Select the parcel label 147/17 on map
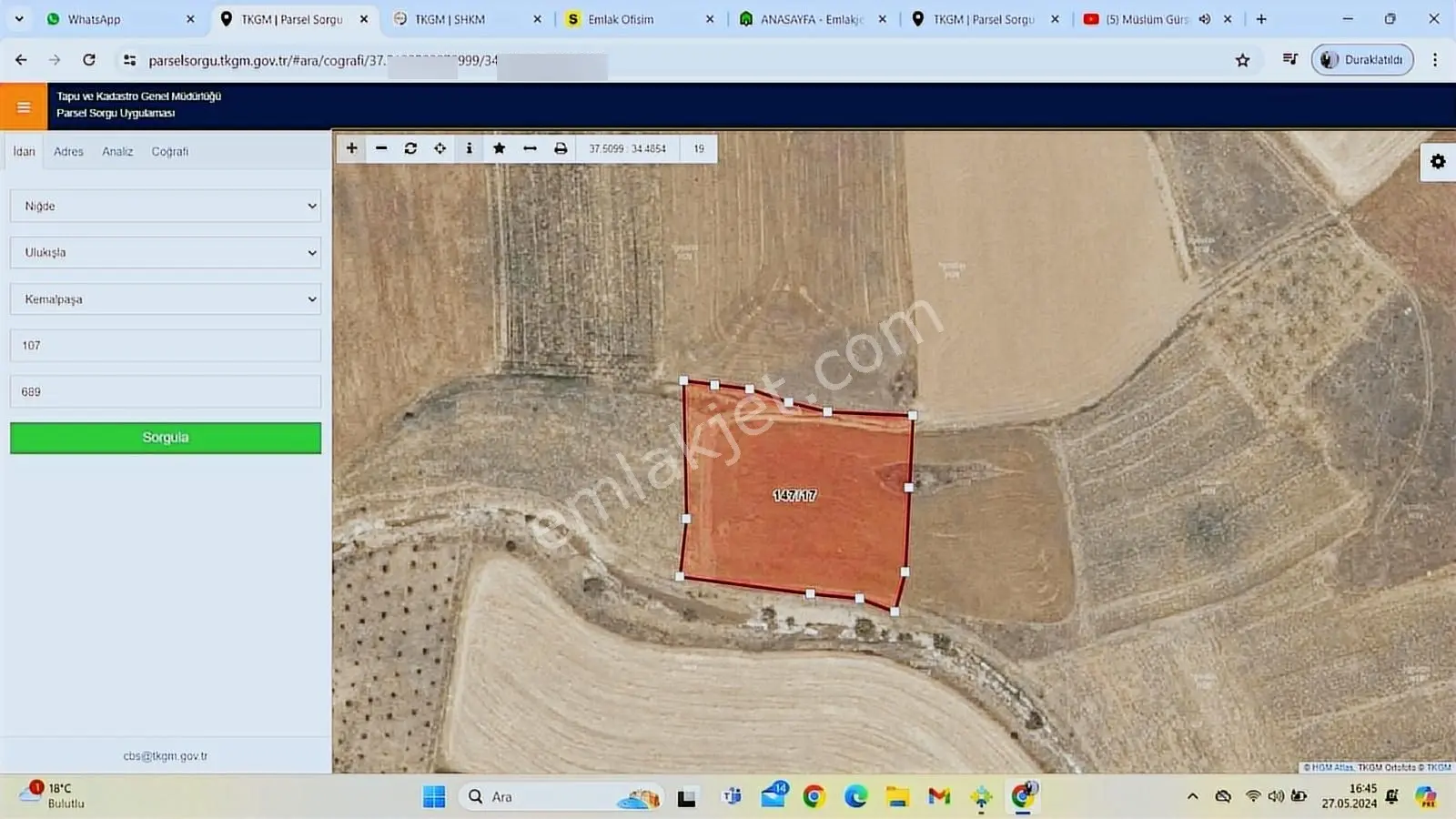Screen dimensions: 1456x819 click(x=794, y=495)
